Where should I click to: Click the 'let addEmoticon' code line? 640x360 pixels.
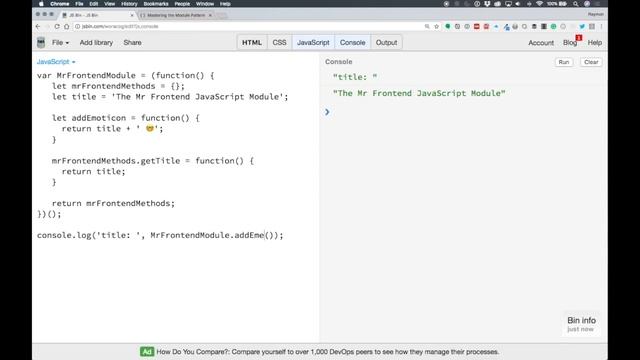pos(126,118)
